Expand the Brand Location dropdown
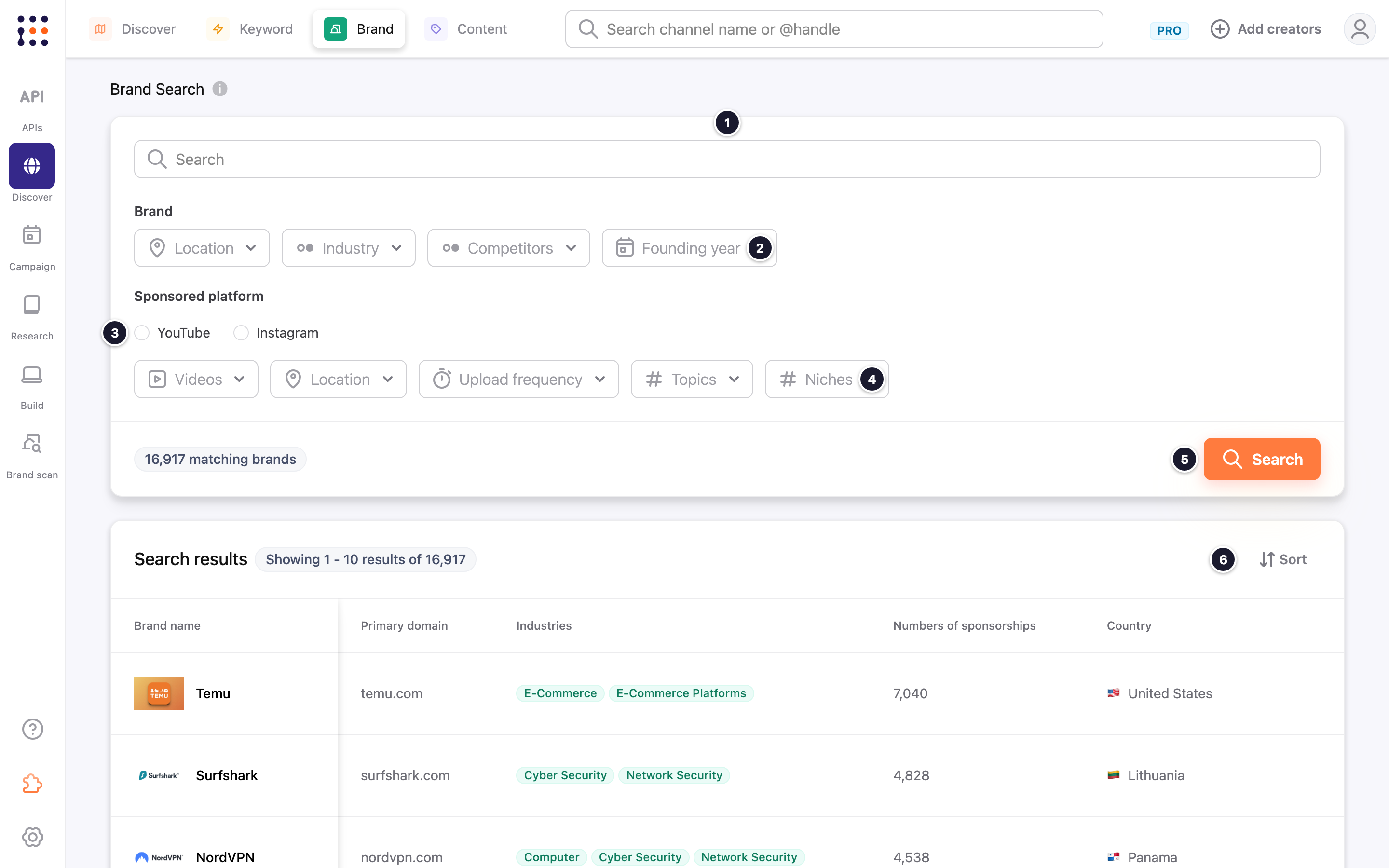The image size is (1389, 868). click(202, 248)
